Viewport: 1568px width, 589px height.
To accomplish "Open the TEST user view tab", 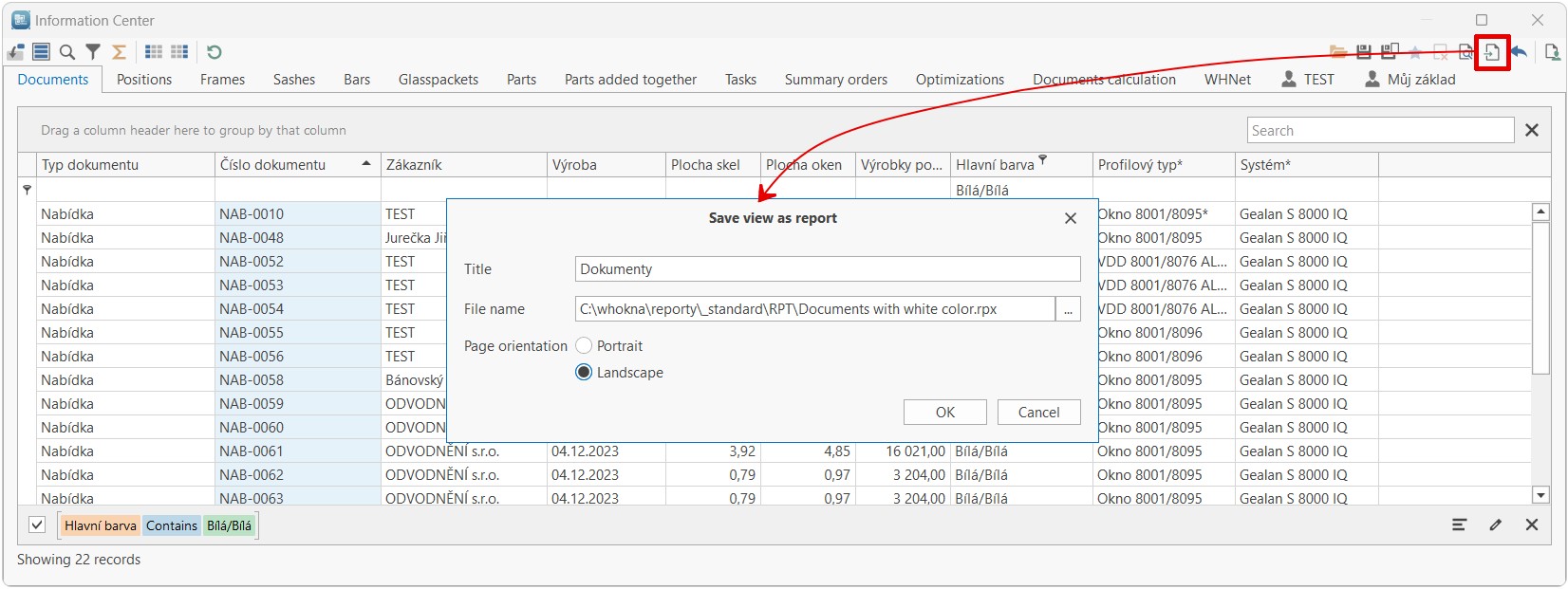I will pyautogui.click(x=1307, y=80).
